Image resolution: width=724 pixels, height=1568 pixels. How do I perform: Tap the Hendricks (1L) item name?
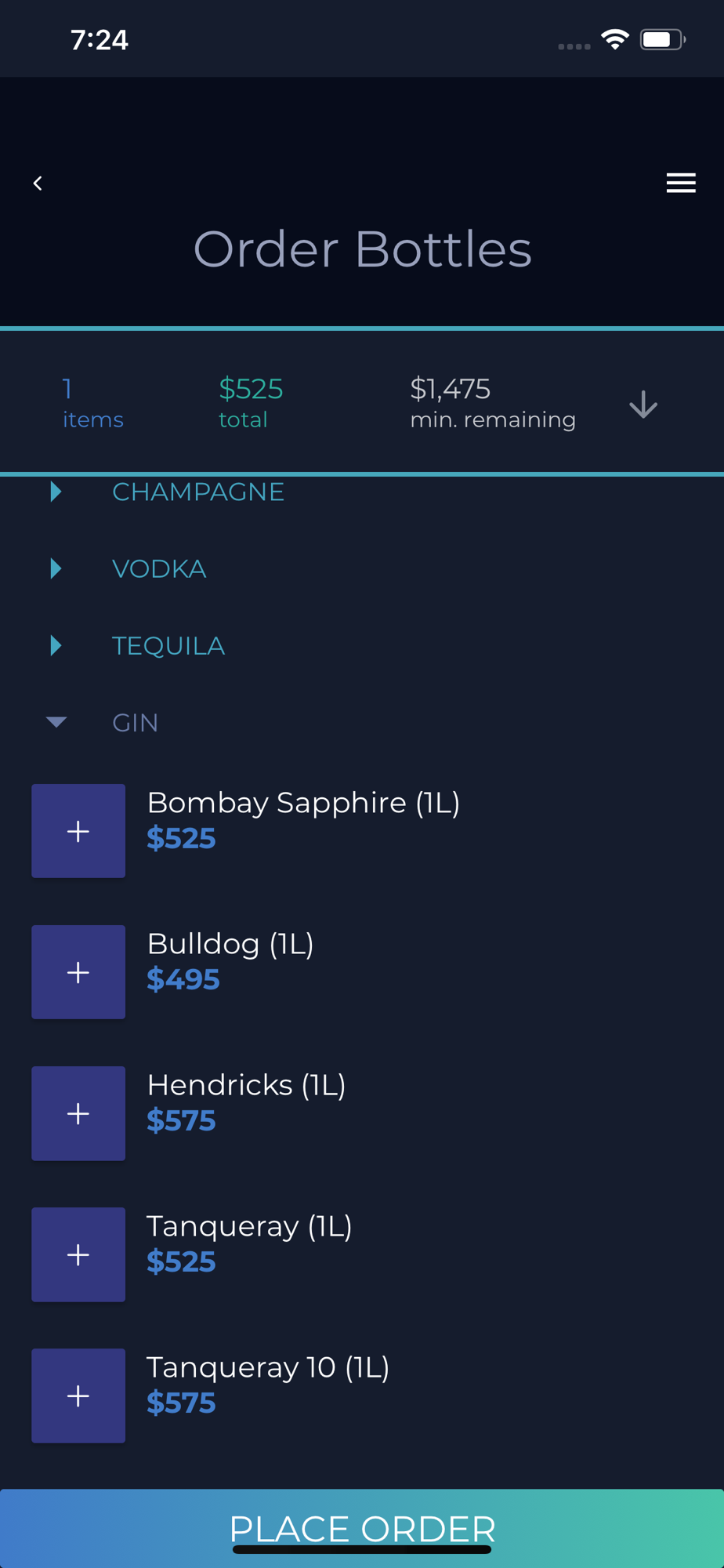pyautogui.click(x=246, y=1086)
